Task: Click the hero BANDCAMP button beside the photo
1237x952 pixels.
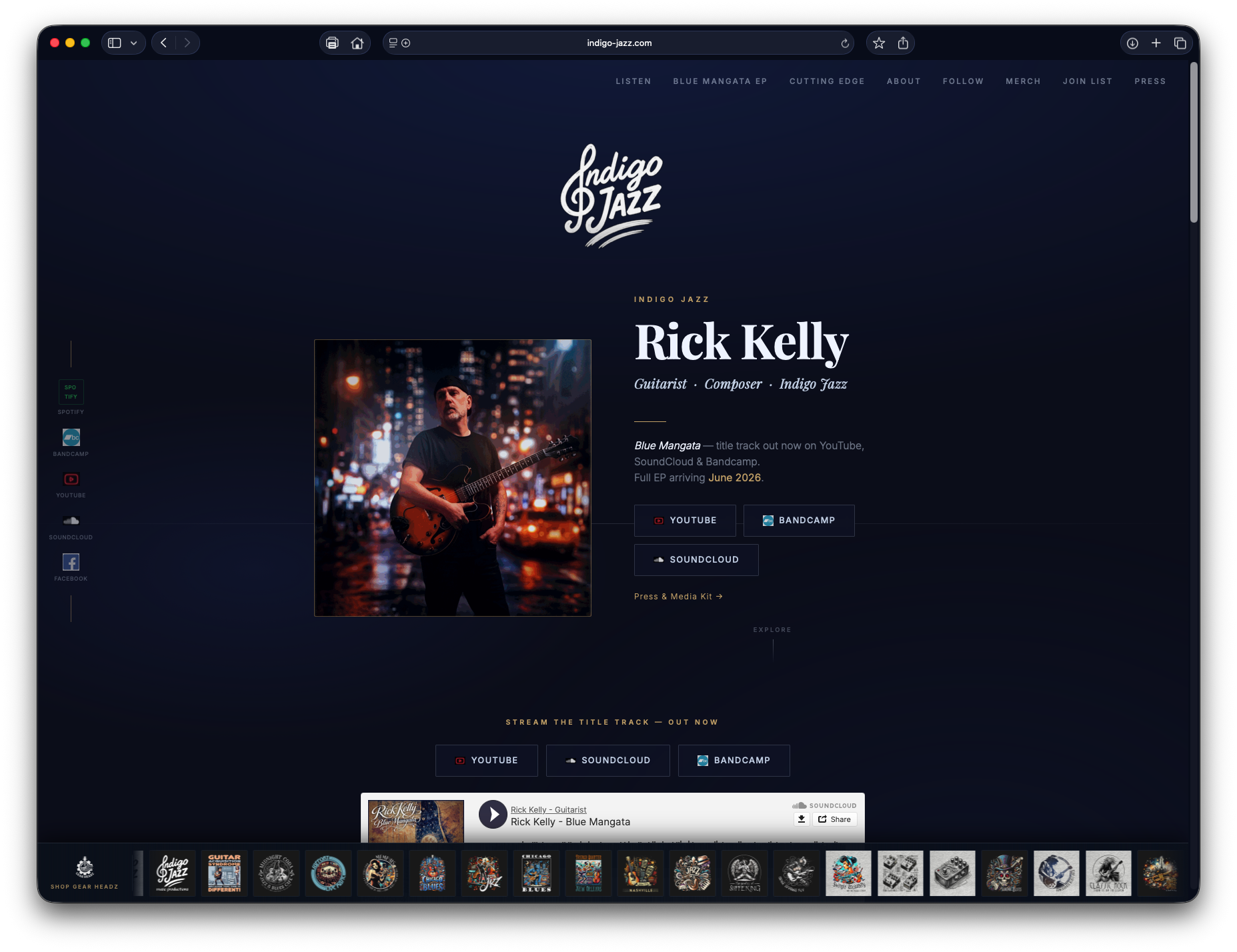Action: [x=799, y=521]
